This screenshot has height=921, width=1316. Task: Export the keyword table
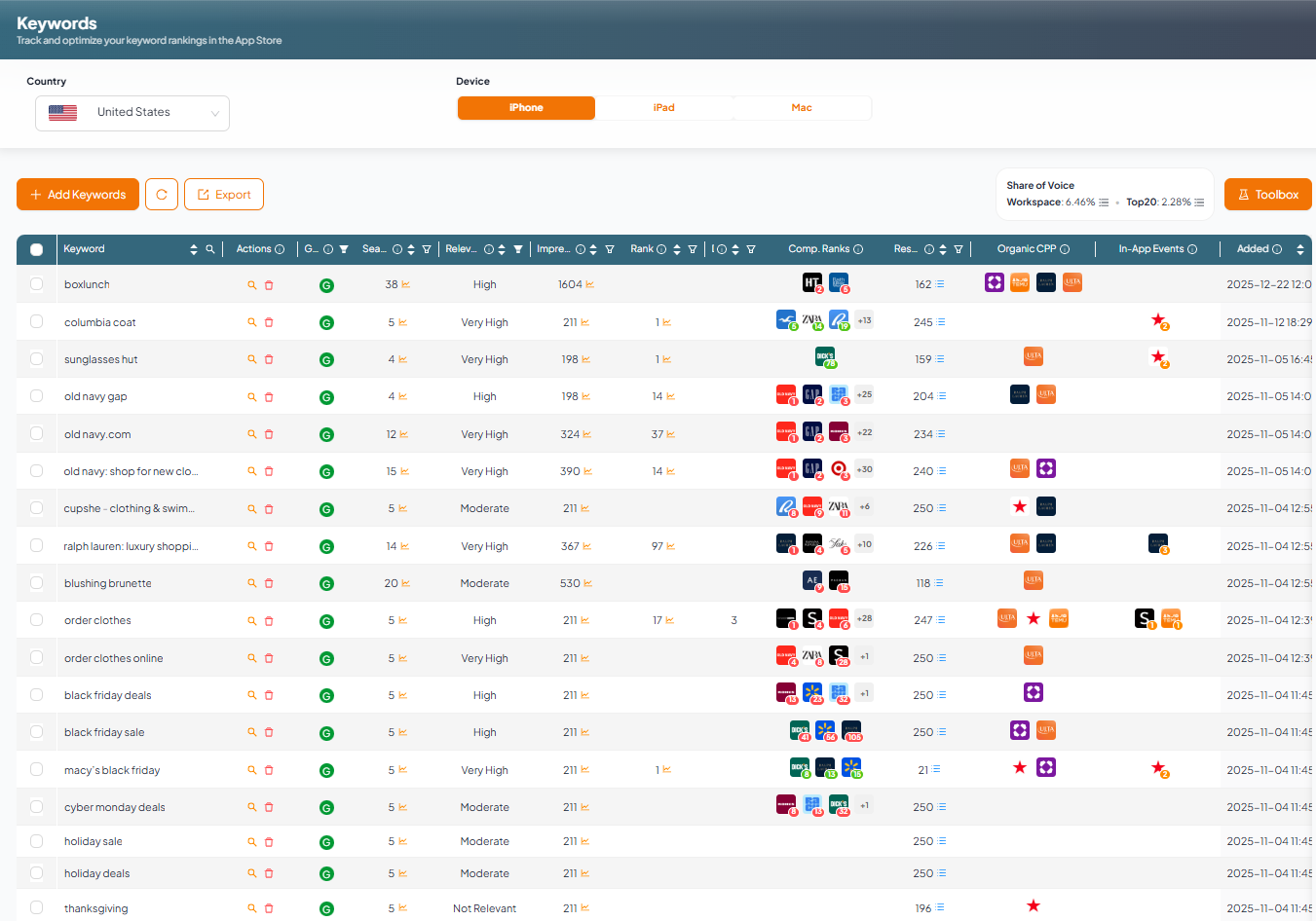(224, 195)
